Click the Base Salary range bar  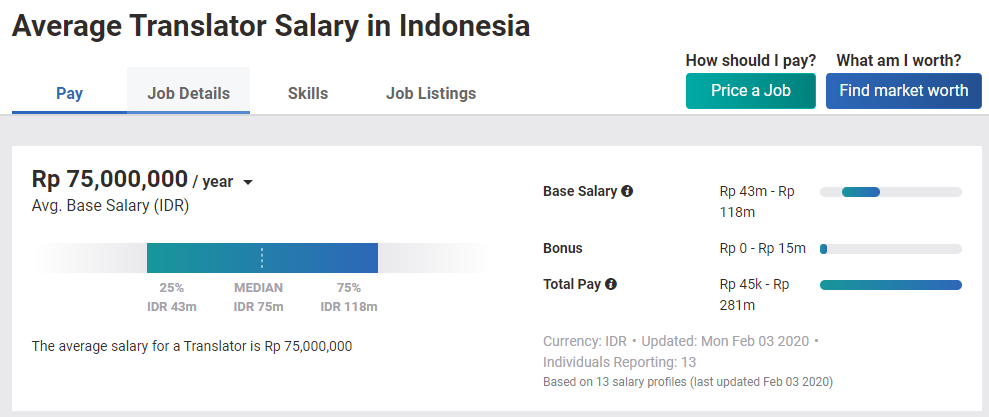point(891,192)
